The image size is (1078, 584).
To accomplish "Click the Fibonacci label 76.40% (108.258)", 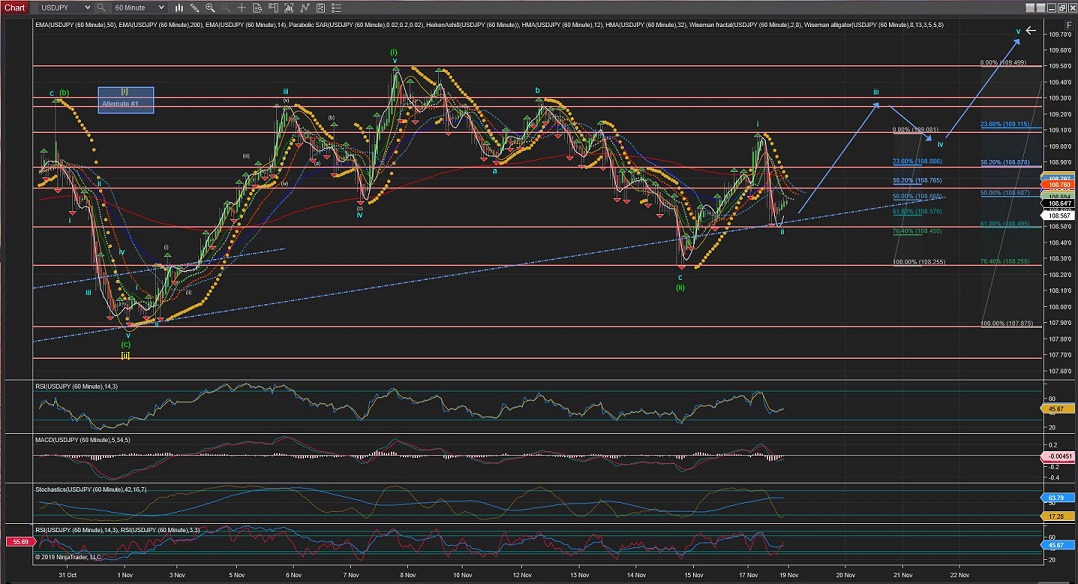I will click(1005, 261).
